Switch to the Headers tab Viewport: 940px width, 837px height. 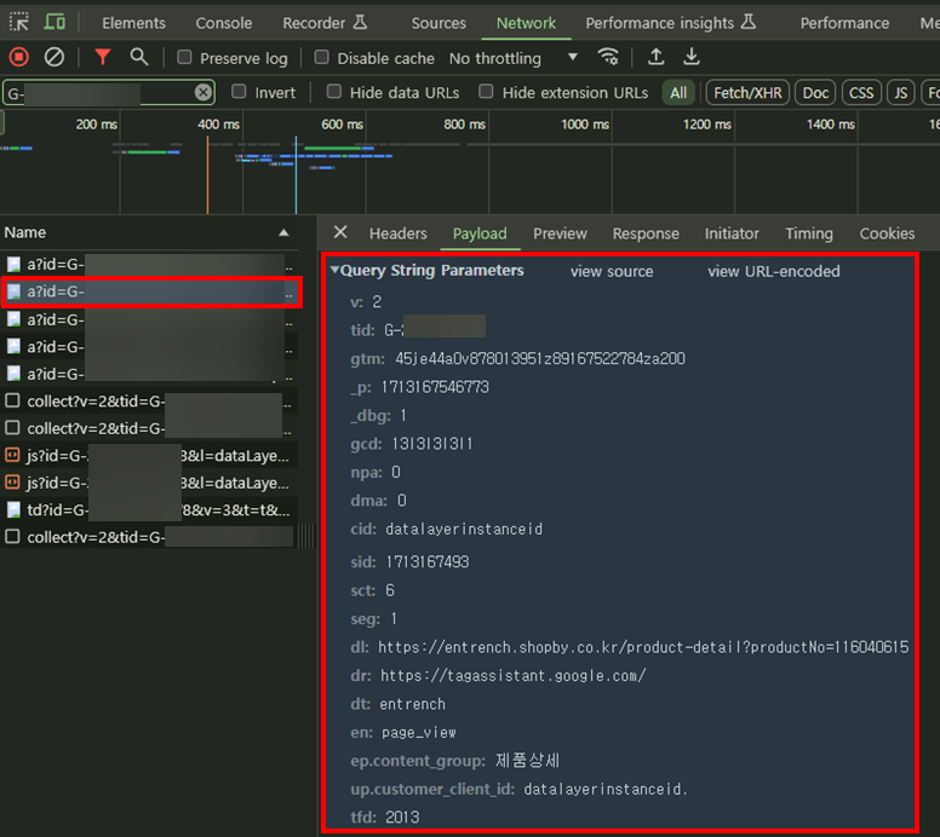(397, 233)
